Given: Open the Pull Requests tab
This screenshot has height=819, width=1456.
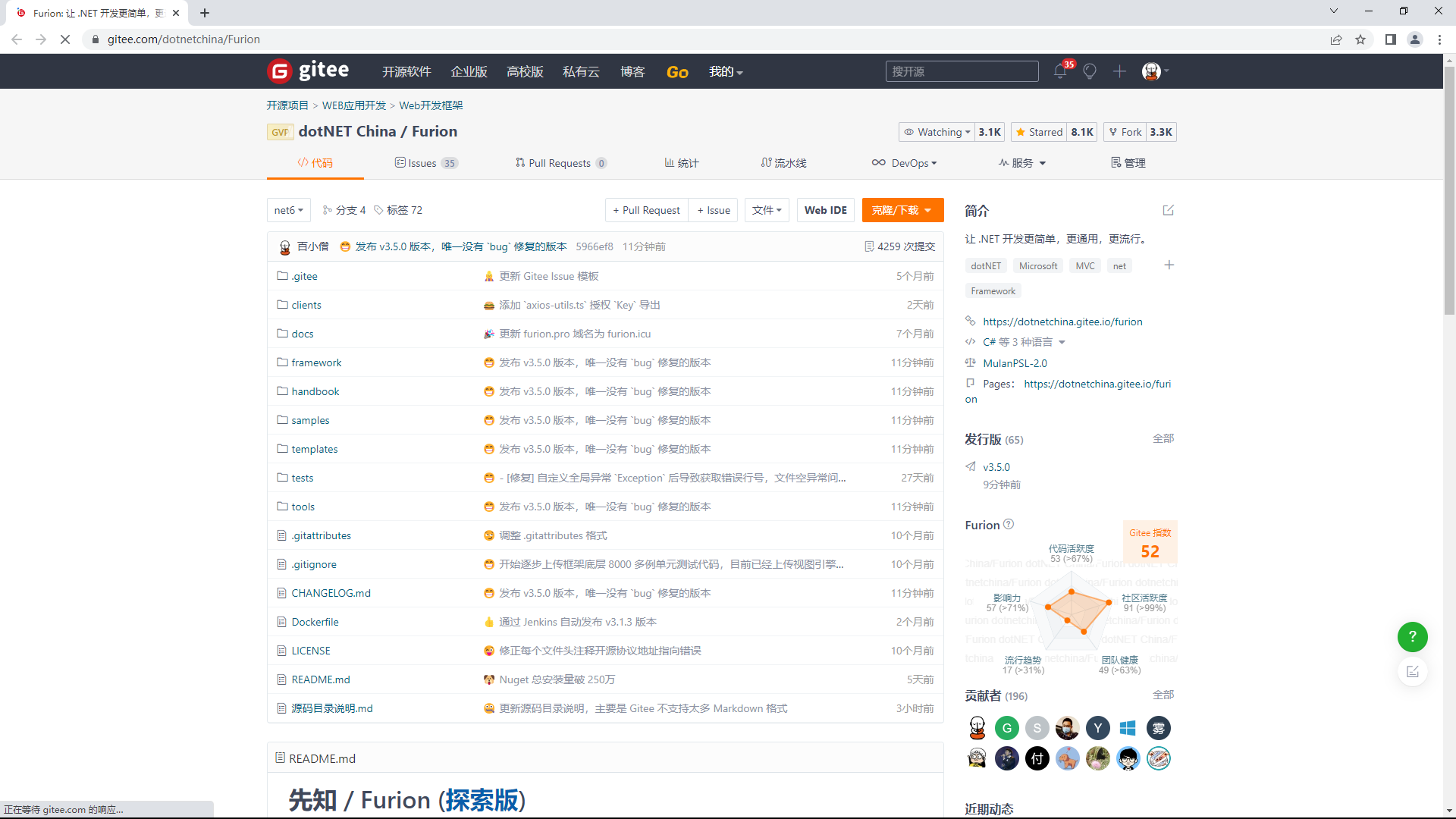Looking at the screenshot, I should click(x=560, y=163).
